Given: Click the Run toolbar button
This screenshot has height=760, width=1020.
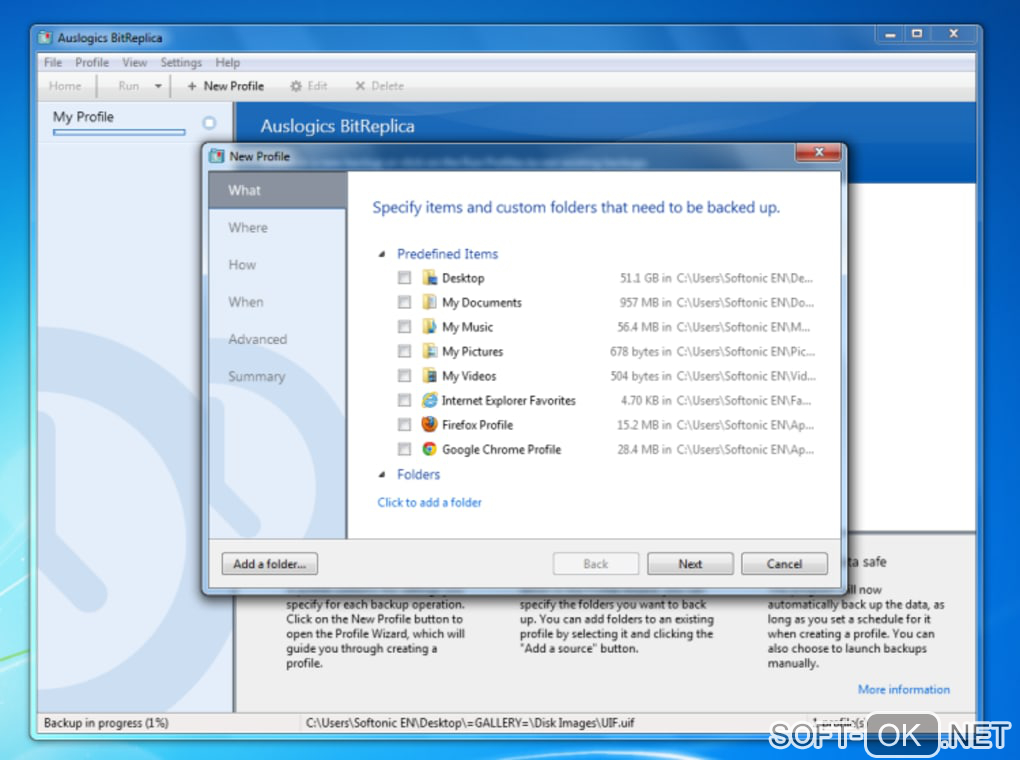Looking at the screenshot, I should (x=129, y=86).
